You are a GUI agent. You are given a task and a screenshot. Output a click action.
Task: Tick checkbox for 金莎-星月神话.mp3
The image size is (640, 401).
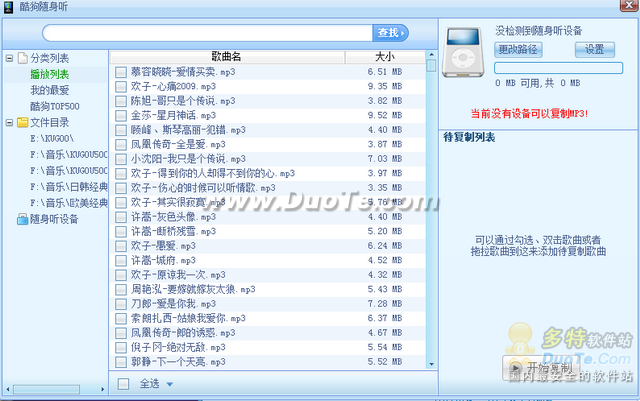120,115
